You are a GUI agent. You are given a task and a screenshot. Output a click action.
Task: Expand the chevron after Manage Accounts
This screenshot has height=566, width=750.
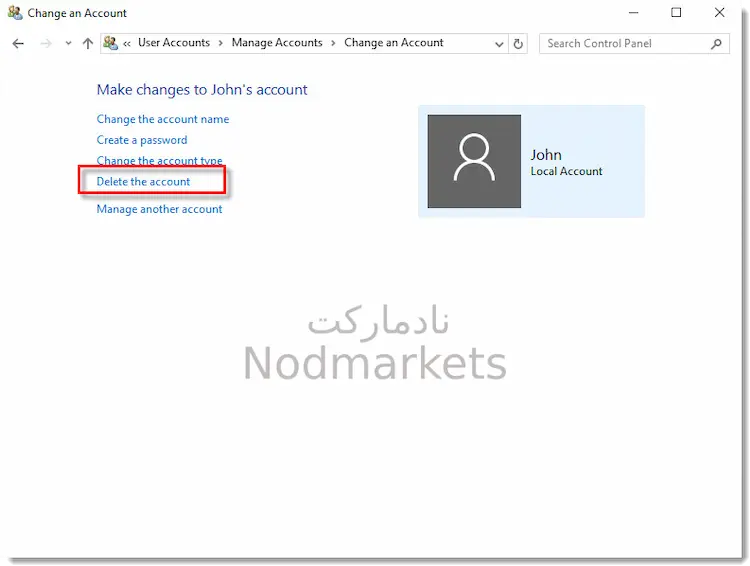coord(333,44)
